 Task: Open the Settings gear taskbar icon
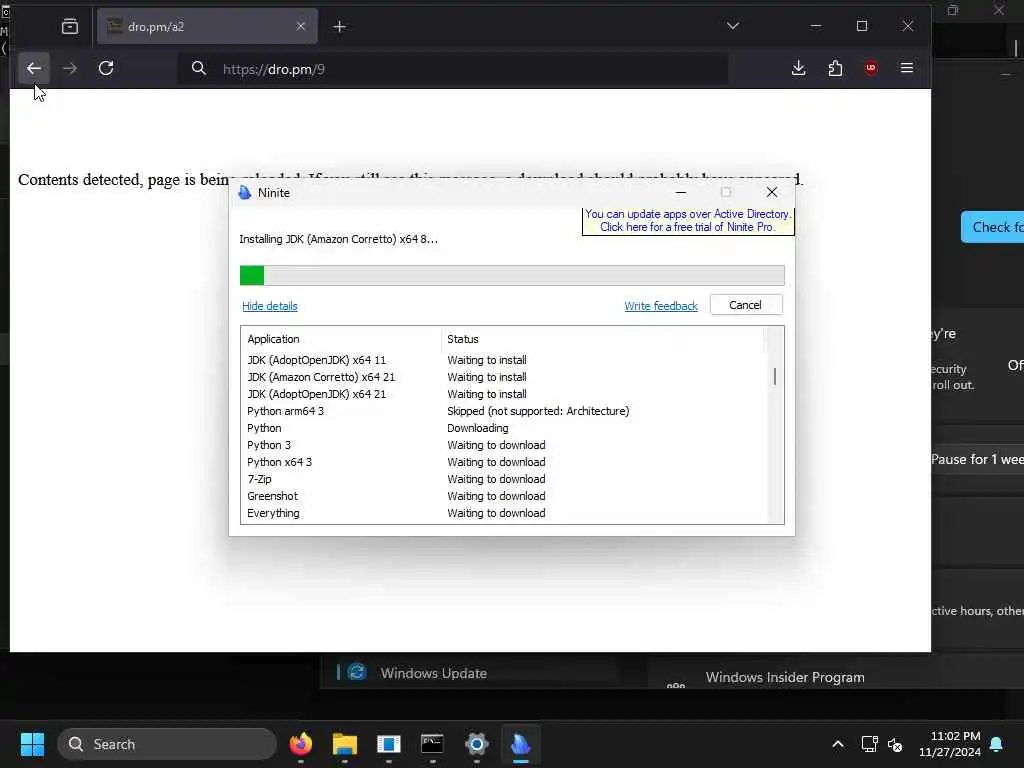477,744
